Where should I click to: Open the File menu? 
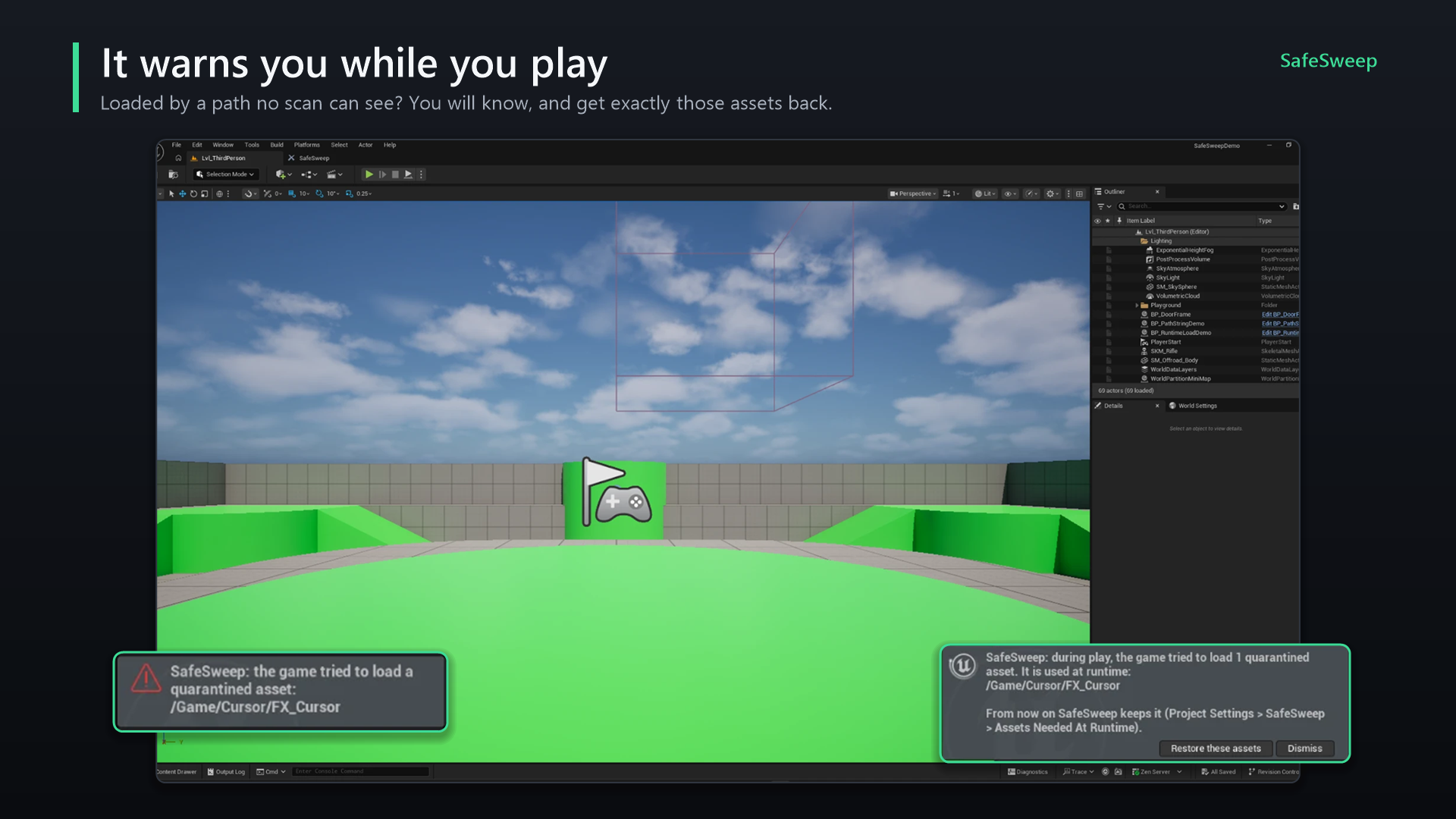point(177,145)
